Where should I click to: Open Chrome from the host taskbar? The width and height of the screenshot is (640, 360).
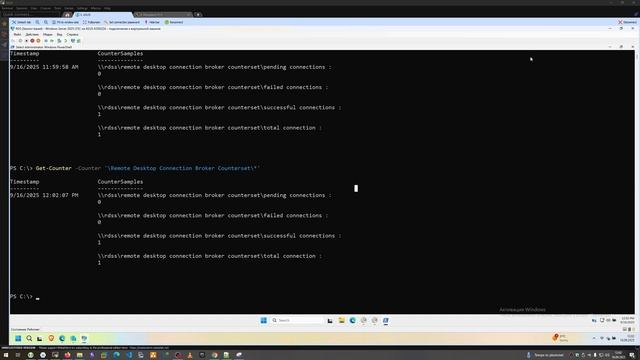[x=214, y=356]
